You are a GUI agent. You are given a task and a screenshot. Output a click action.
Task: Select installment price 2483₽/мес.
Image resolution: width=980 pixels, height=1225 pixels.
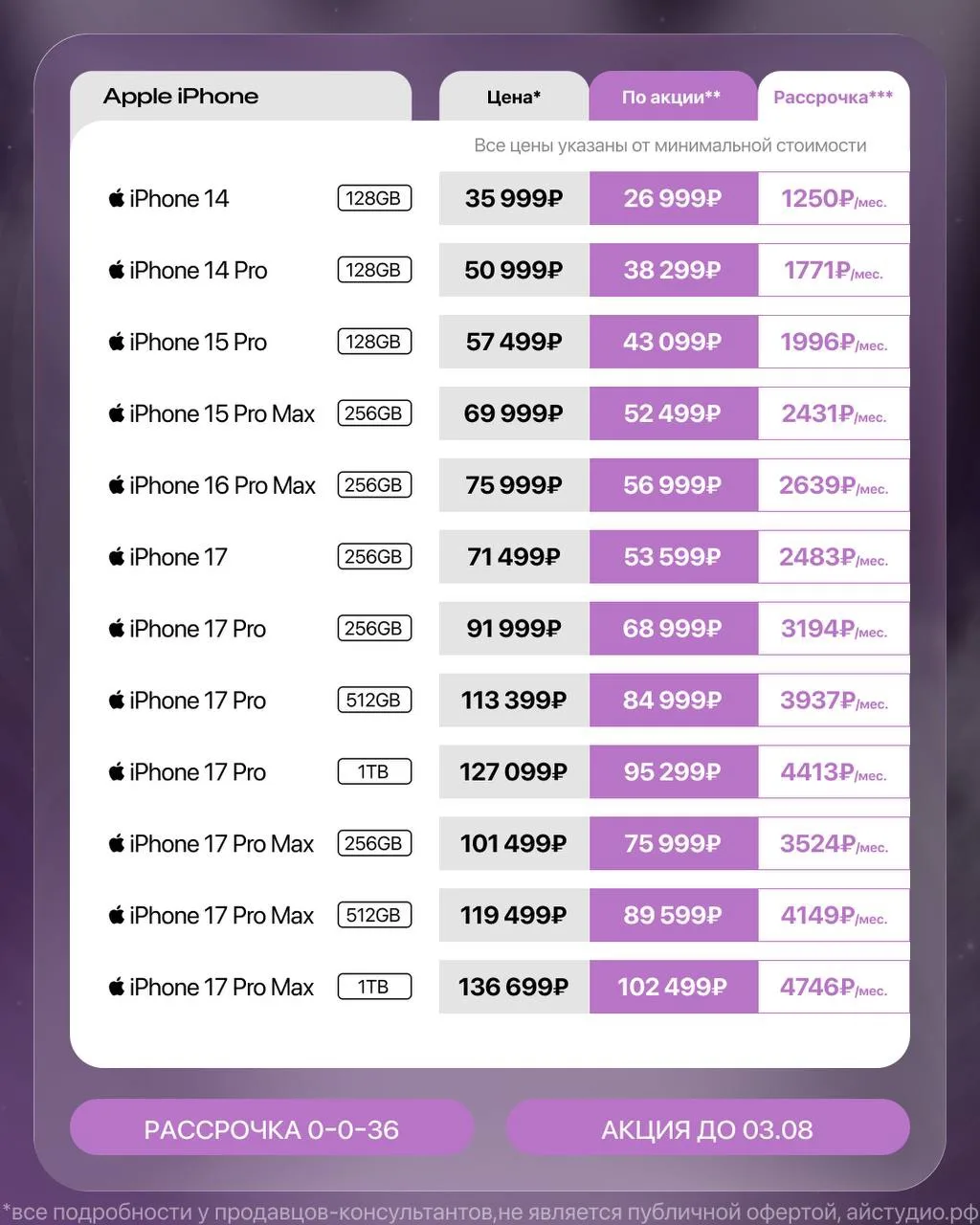(834, 557)
